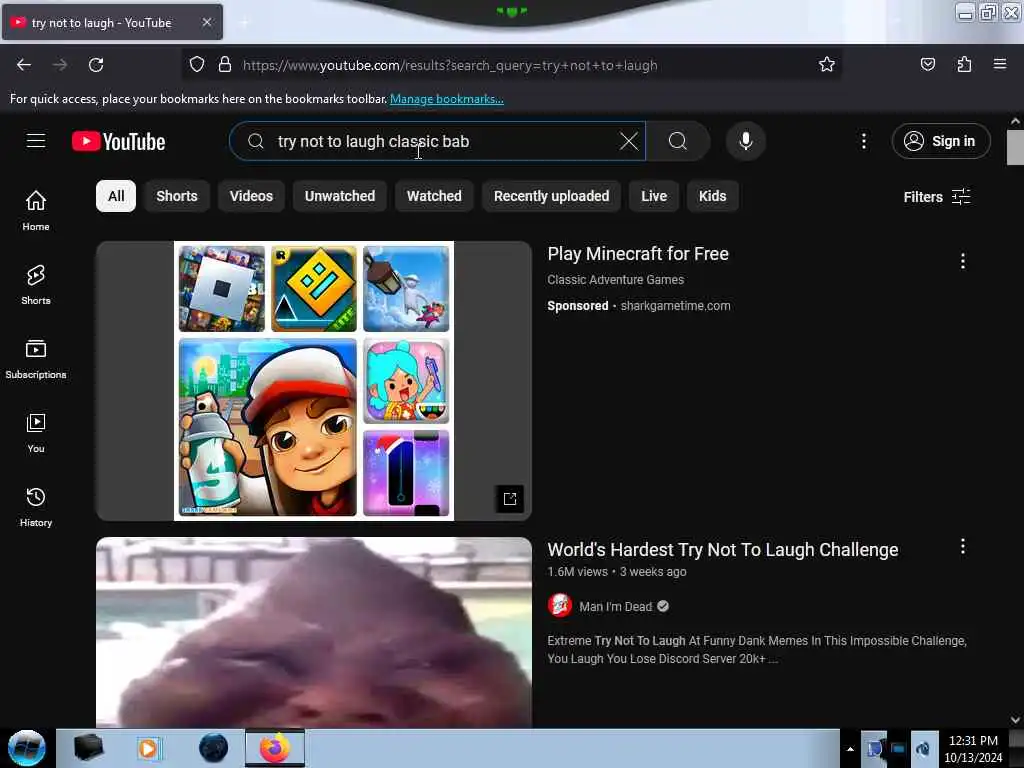Select the Kids filter chip
This screenshot has width=1024, height=768.
click(x=712, y=196)
